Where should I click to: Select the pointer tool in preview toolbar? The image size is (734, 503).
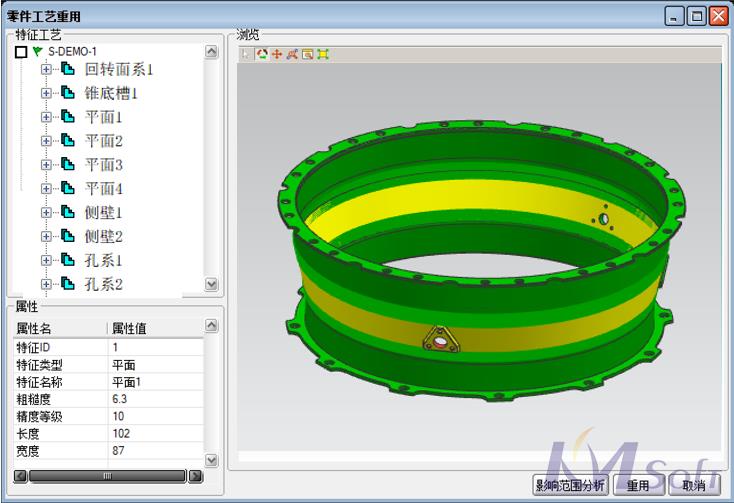point(247,54)
